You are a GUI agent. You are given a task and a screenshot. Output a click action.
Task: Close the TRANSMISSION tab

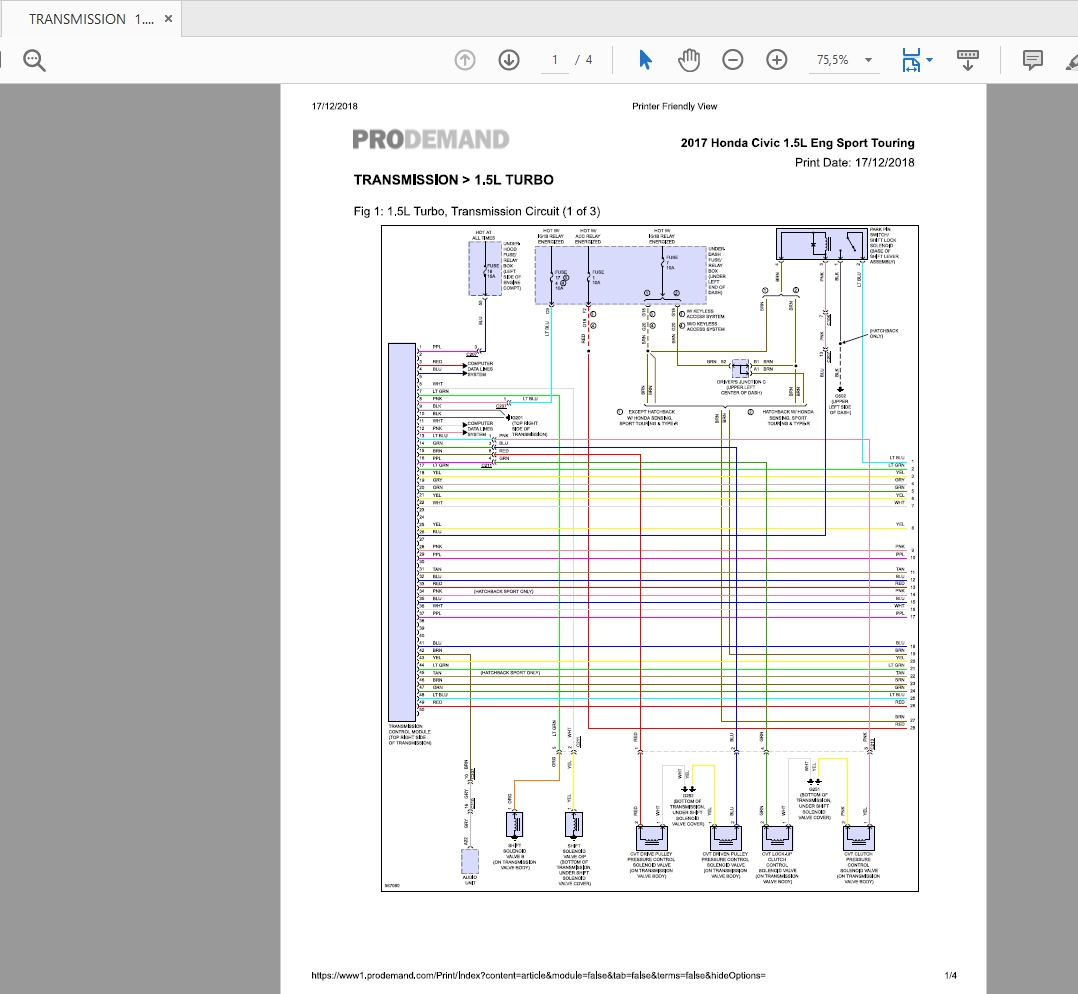(168, 19)
